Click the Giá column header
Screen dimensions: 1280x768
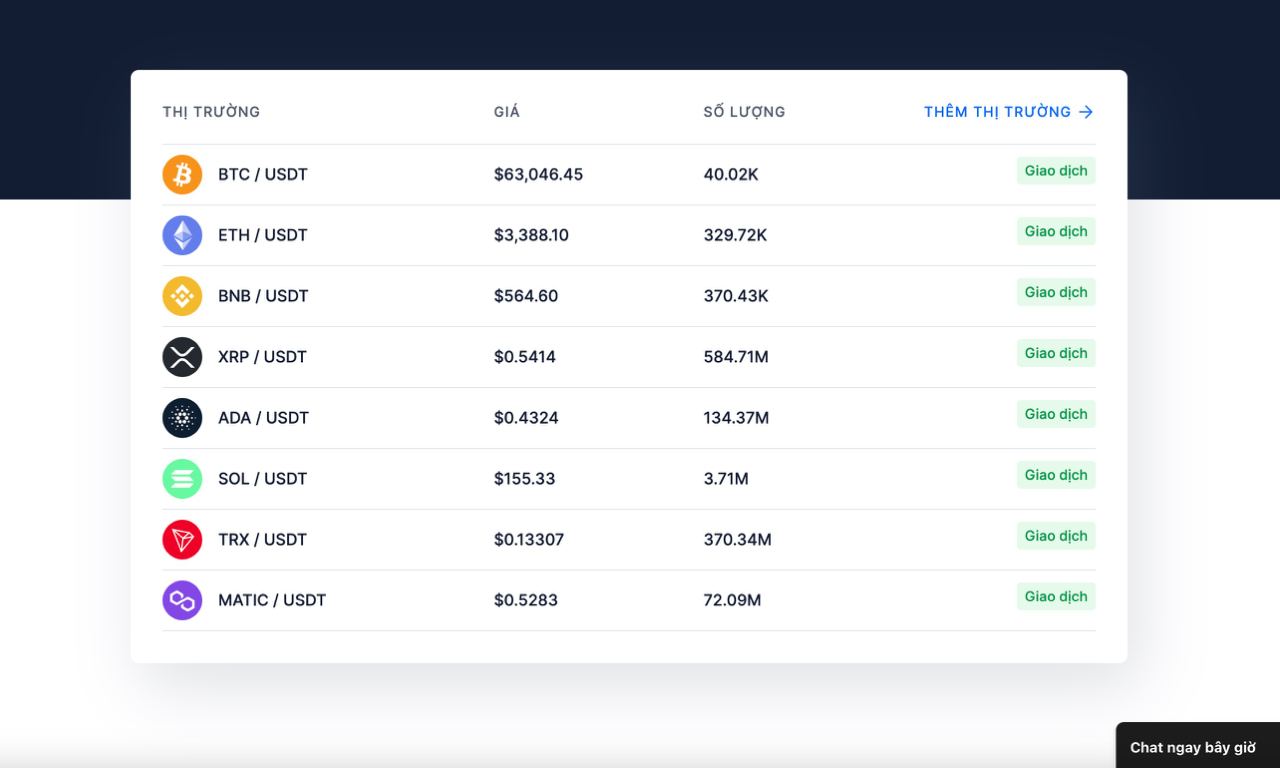pyautogui.click(x=507, y=112)
